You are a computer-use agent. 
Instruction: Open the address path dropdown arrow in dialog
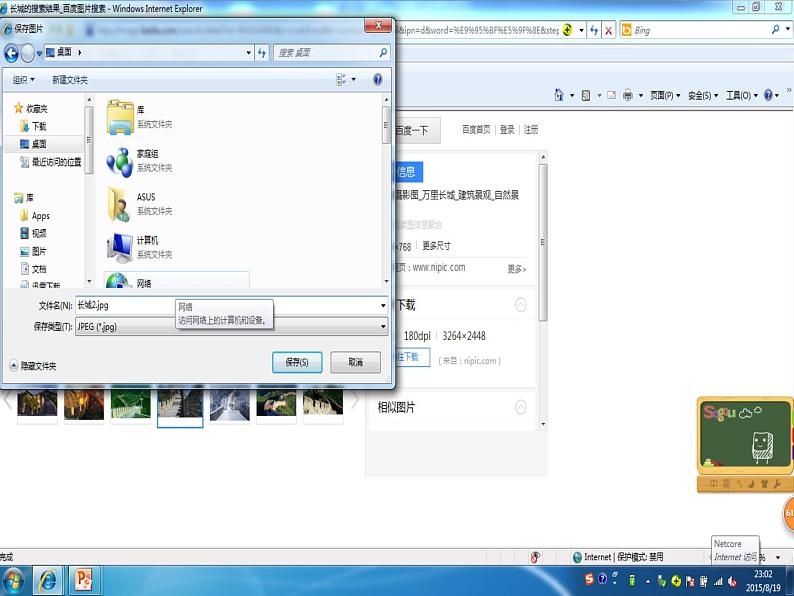coord(248,53)
